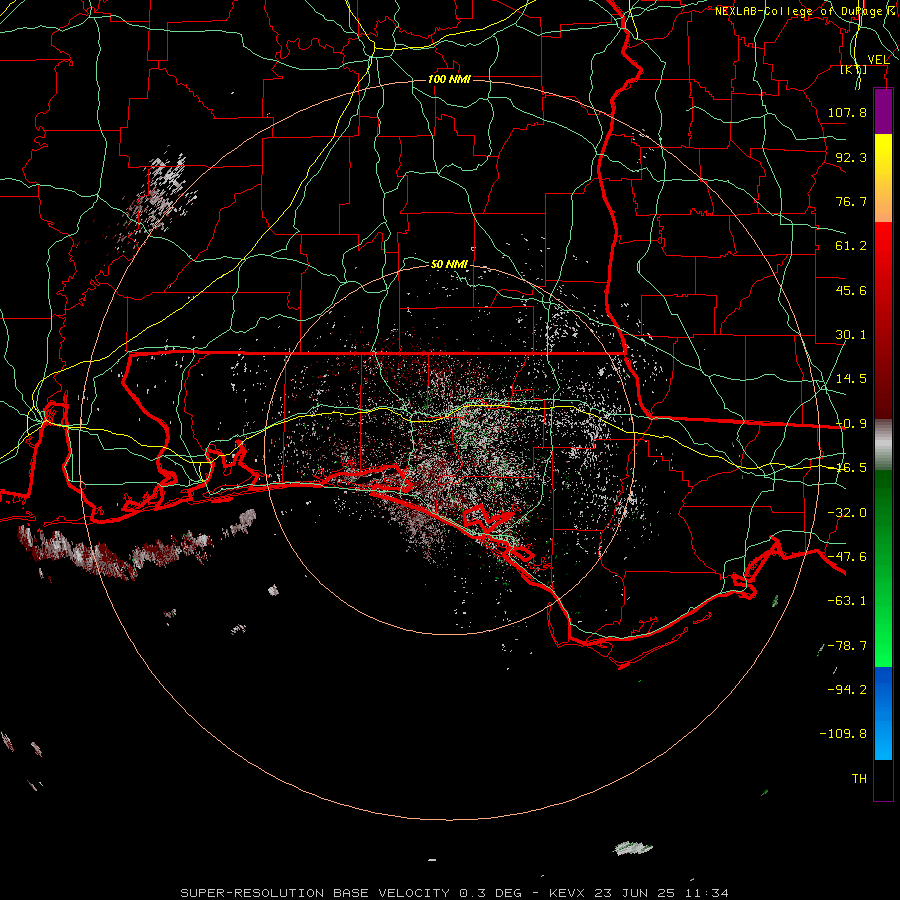Click the 23 JUN 25 date in the footer
The image size is (900, 900).
[636, 893]
